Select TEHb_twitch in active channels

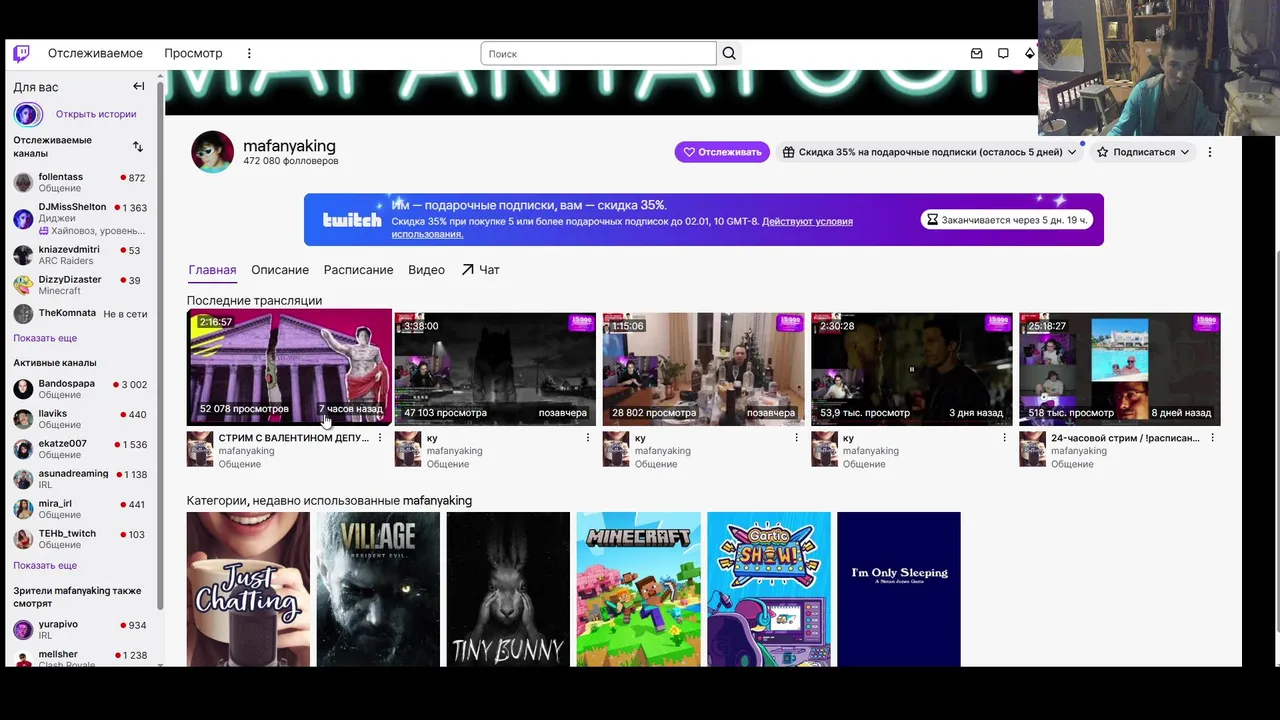click(x=80, y=539)
